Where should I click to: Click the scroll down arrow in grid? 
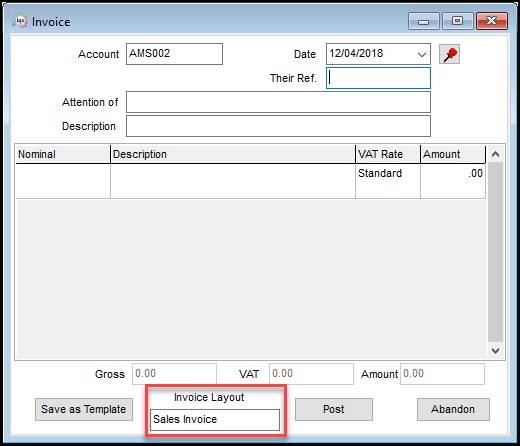495,351
